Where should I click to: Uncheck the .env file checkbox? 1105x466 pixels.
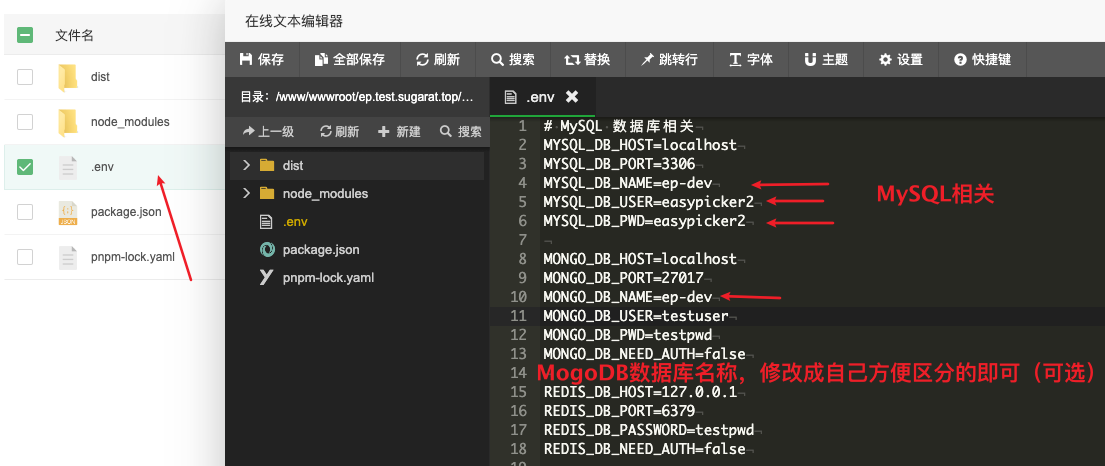[25, 167]
